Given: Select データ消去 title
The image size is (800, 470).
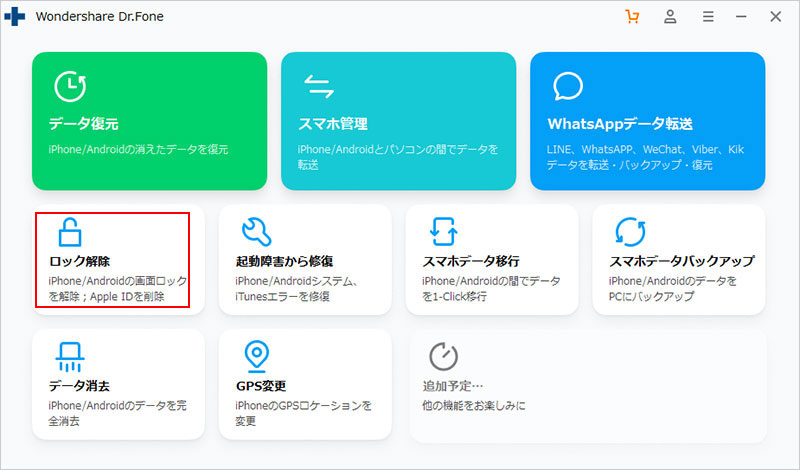Looking at the screenshot, I should click(x=79, y=386).
